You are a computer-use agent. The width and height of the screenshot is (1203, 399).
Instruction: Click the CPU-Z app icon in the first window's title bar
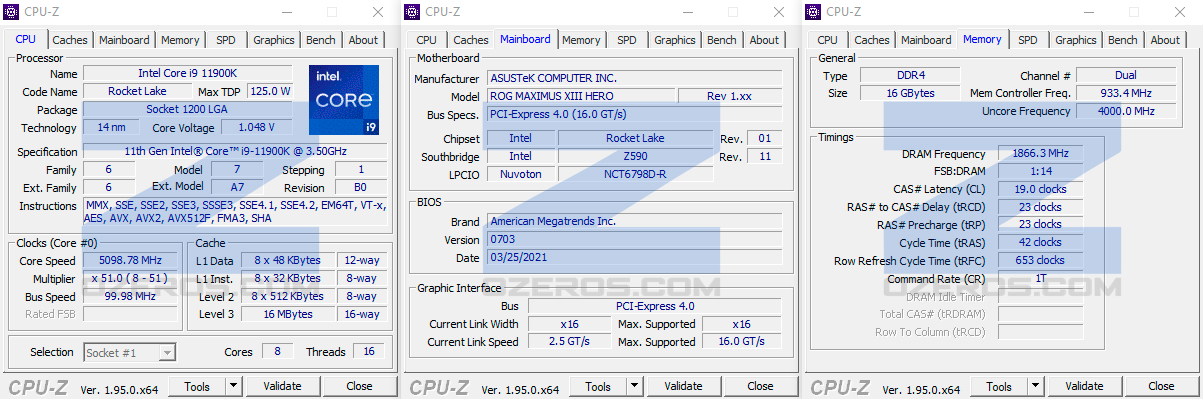click(x=12, y=12)
